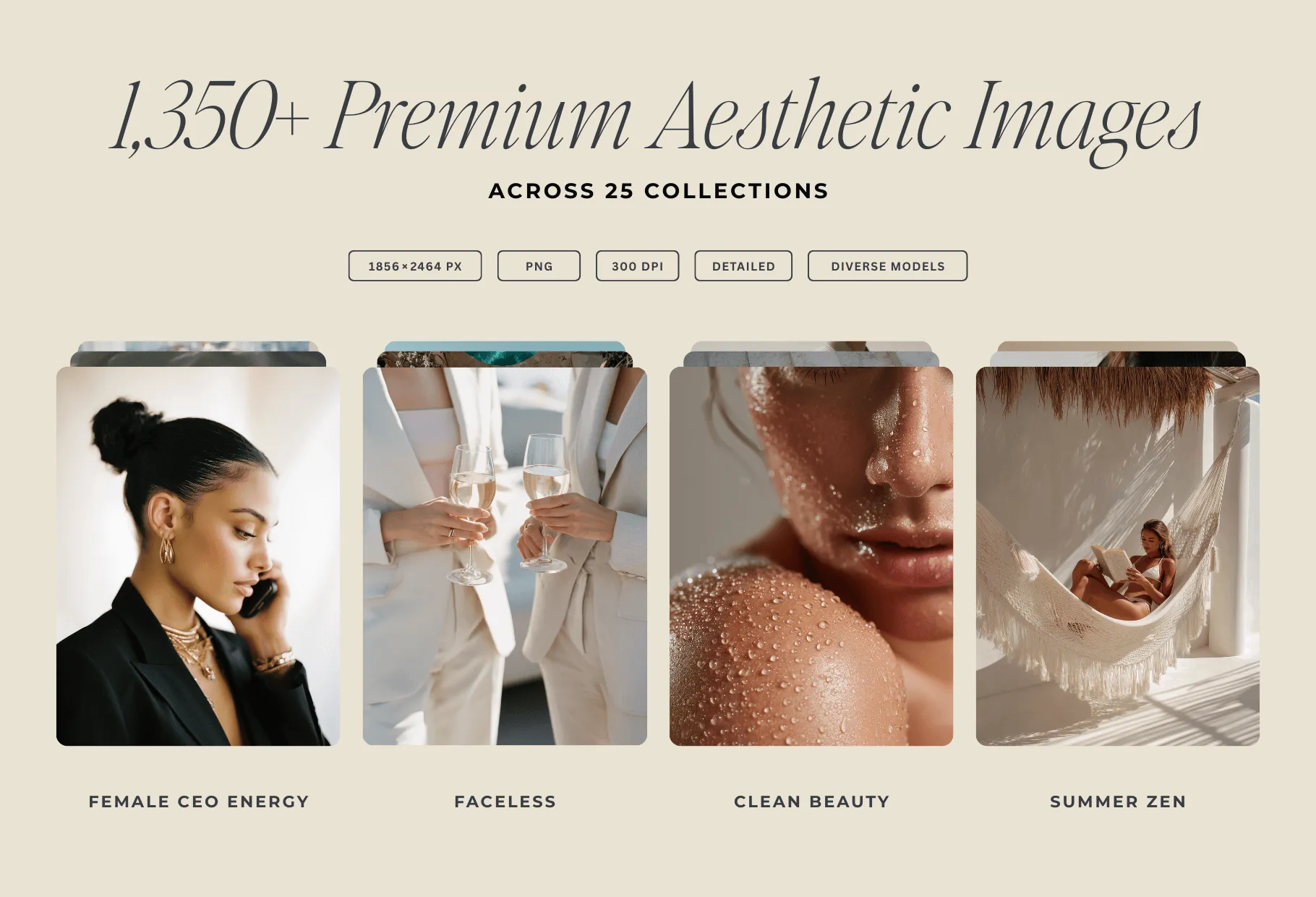Click the CLEAN BEAUTY collection label

812,802
